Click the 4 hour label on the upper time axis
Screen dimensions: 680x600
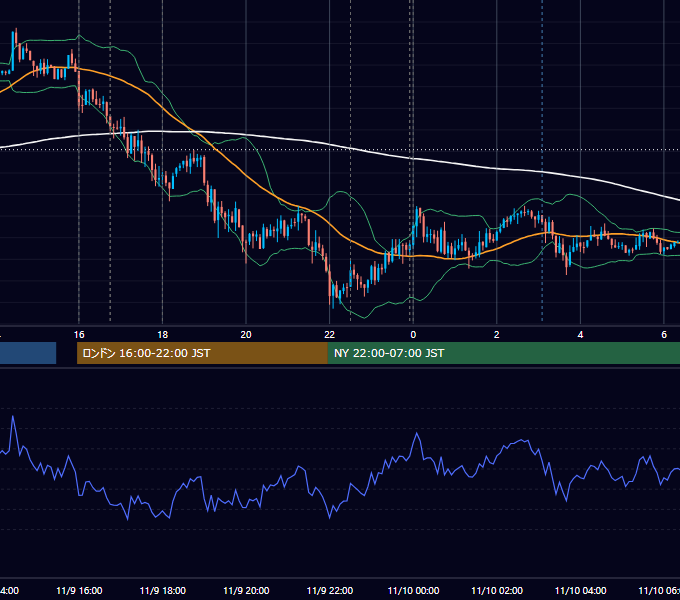pyautogui.click(x=580, y=335)
